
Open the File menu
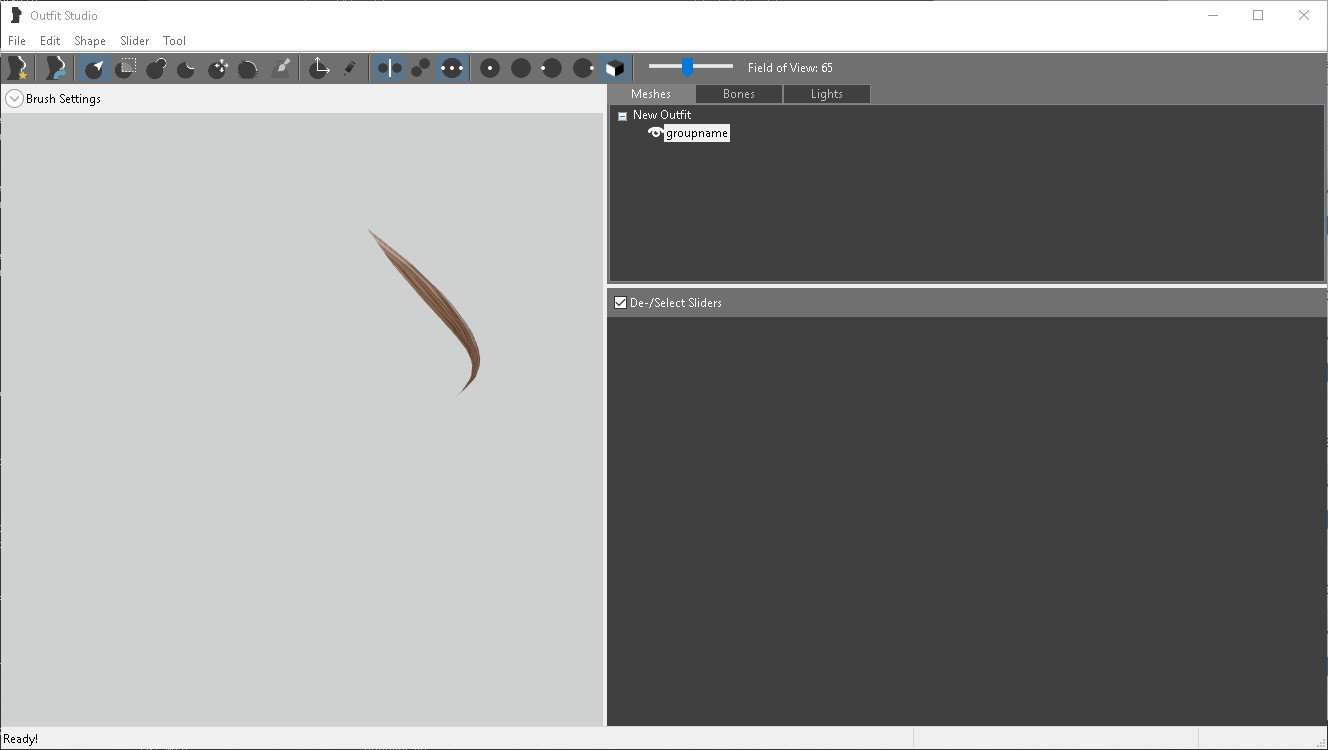pos(17,41)
